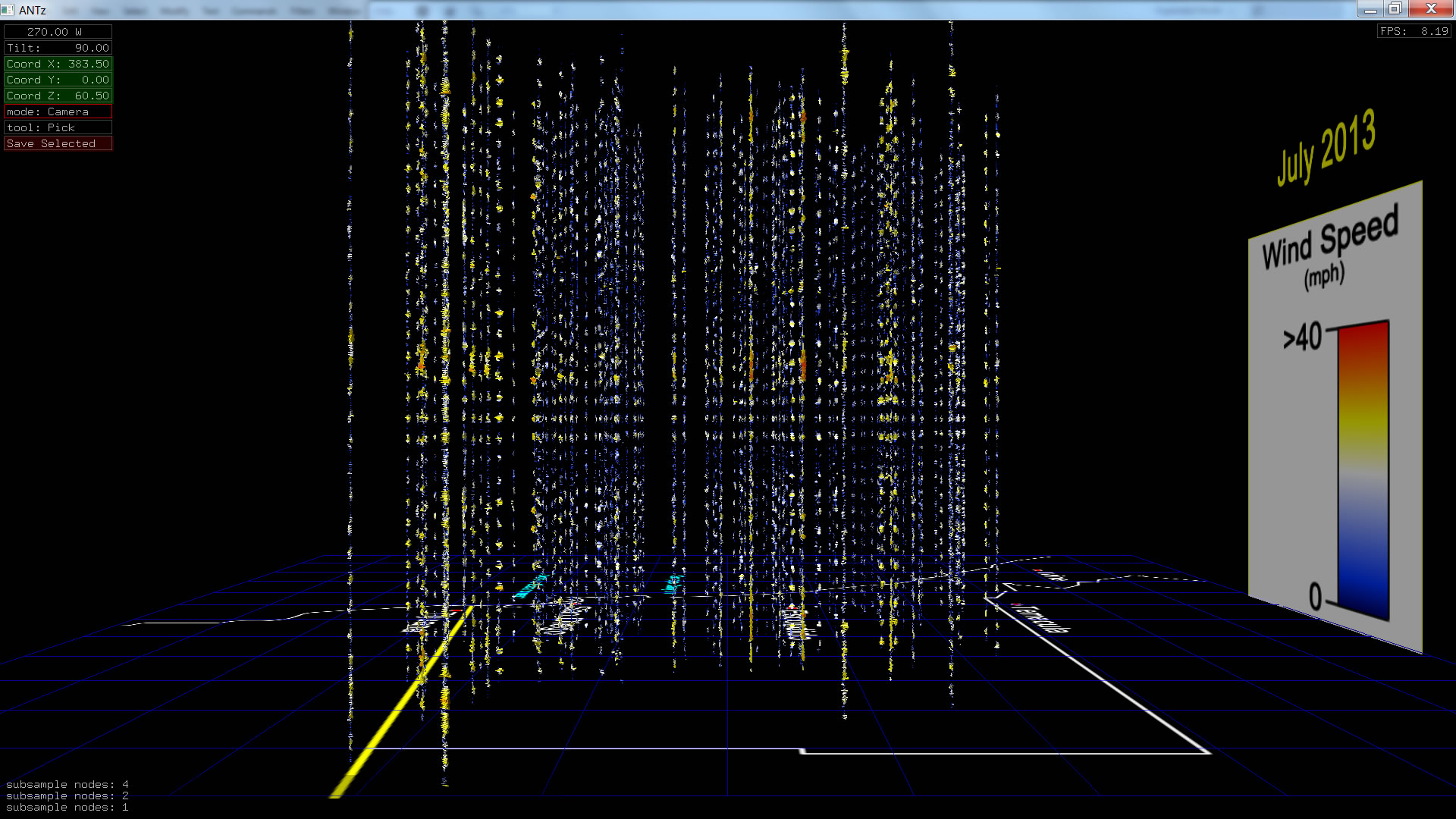
Task: Click the wind speed color gradient bar
Action: click(1363, 470)
